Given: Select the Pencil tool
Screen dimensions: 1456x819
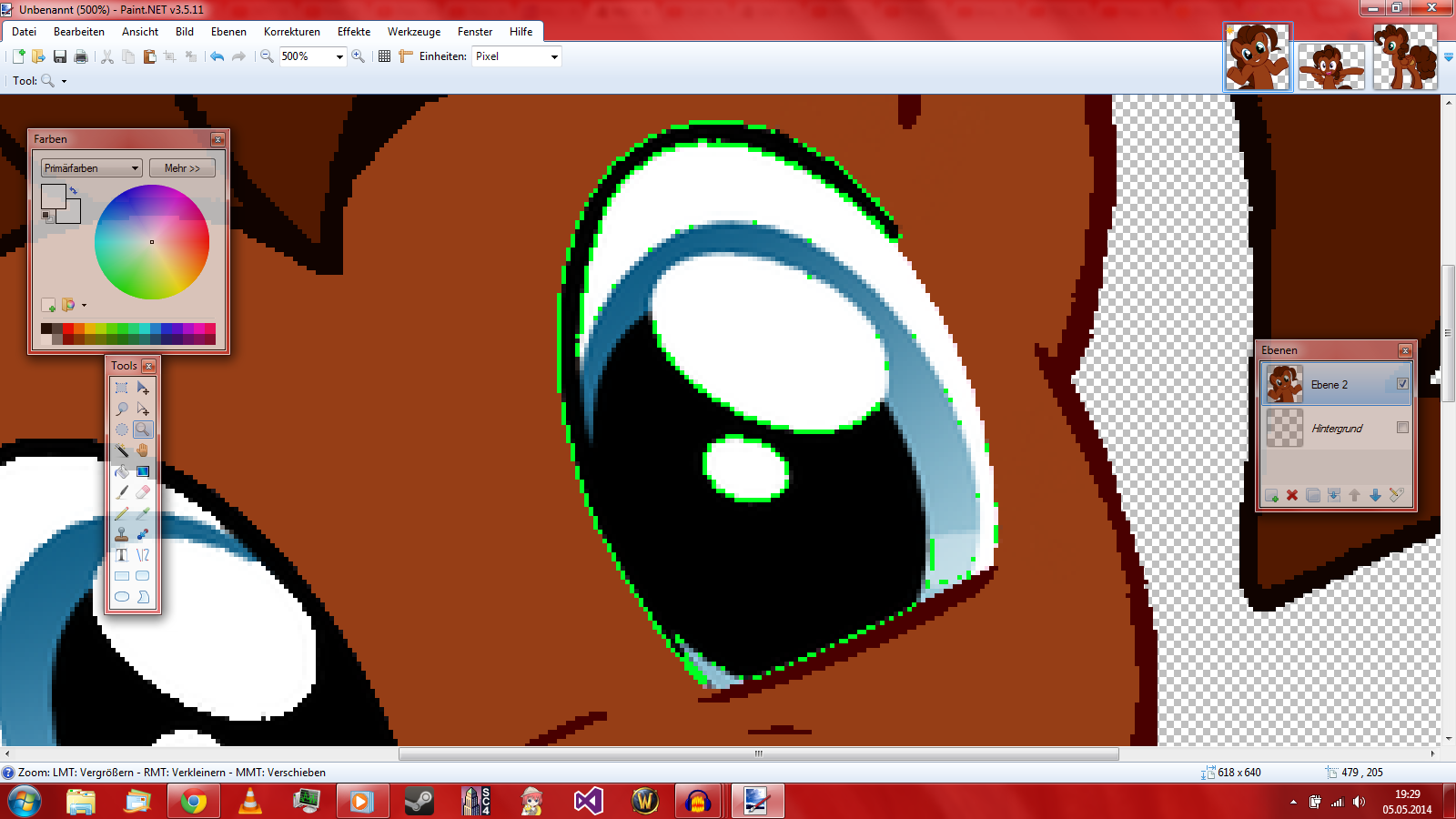Looking at the screenshot, I should pyautogui.click(x=122, y=513).
